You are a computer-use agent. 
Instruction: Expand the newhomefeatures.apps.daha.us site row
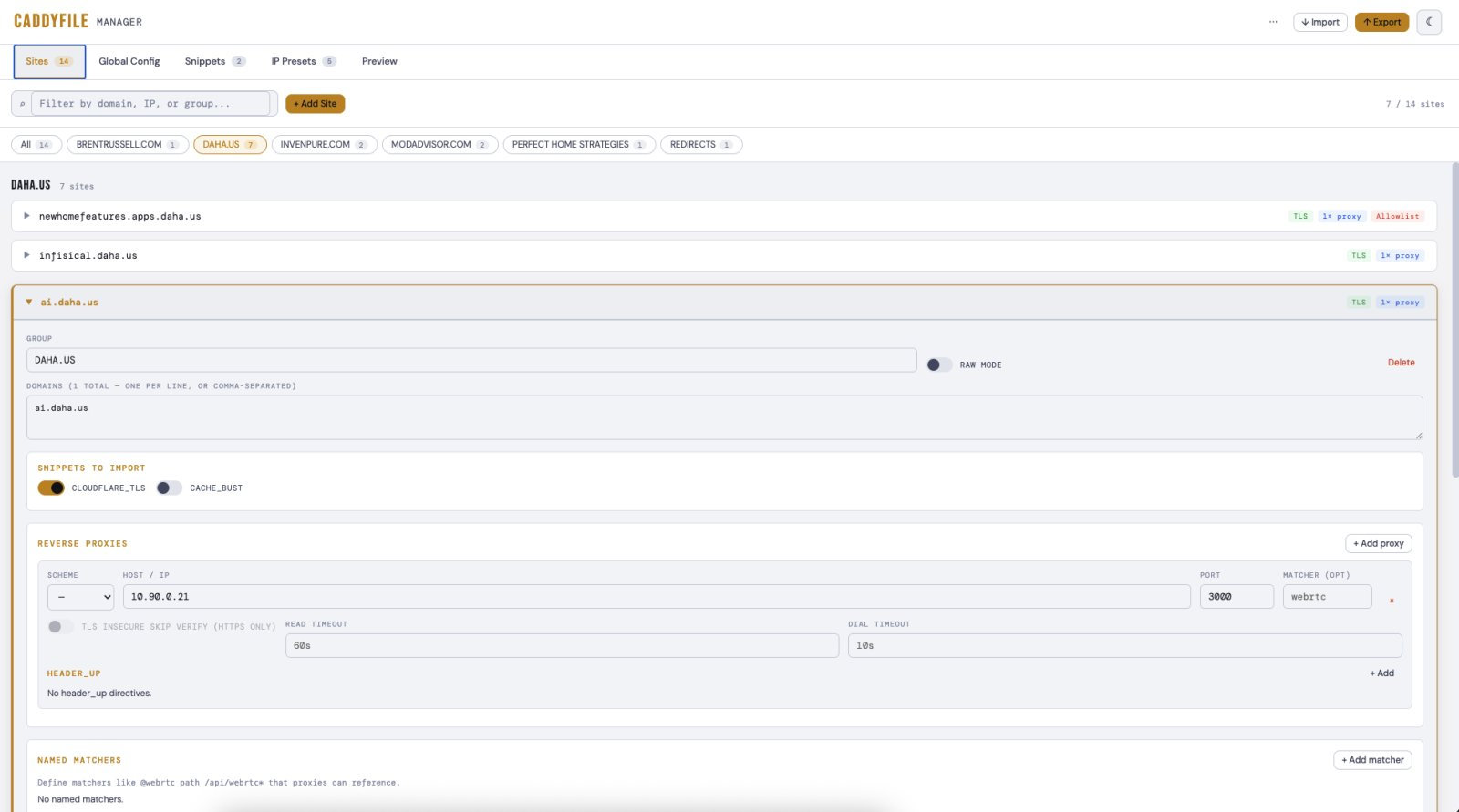724,216
